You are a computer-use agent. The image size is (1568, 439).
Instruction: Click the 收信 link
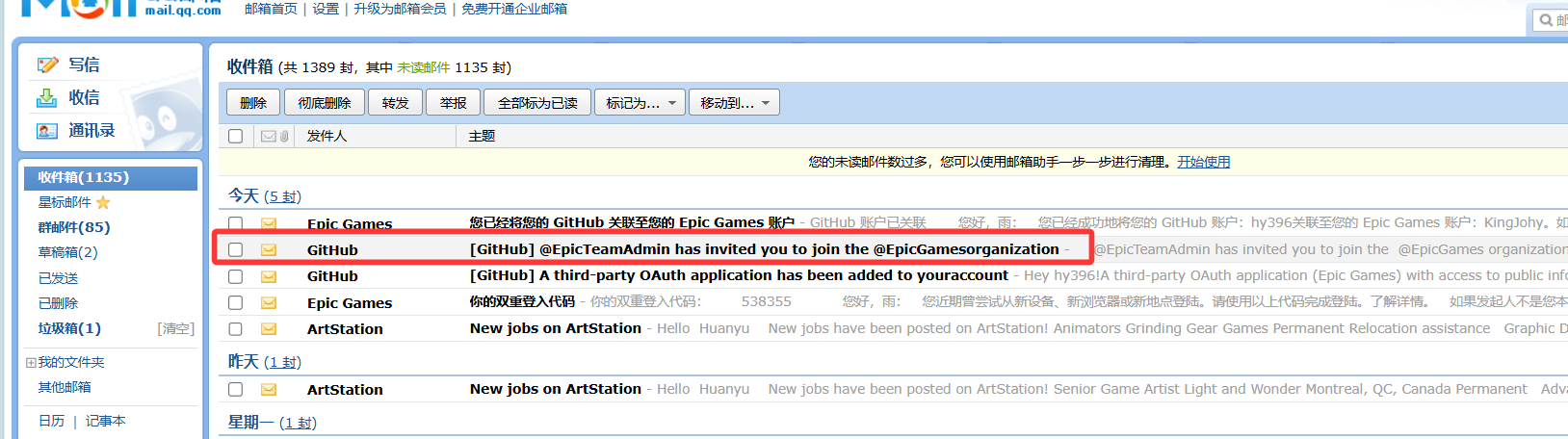tap(84, 97)
